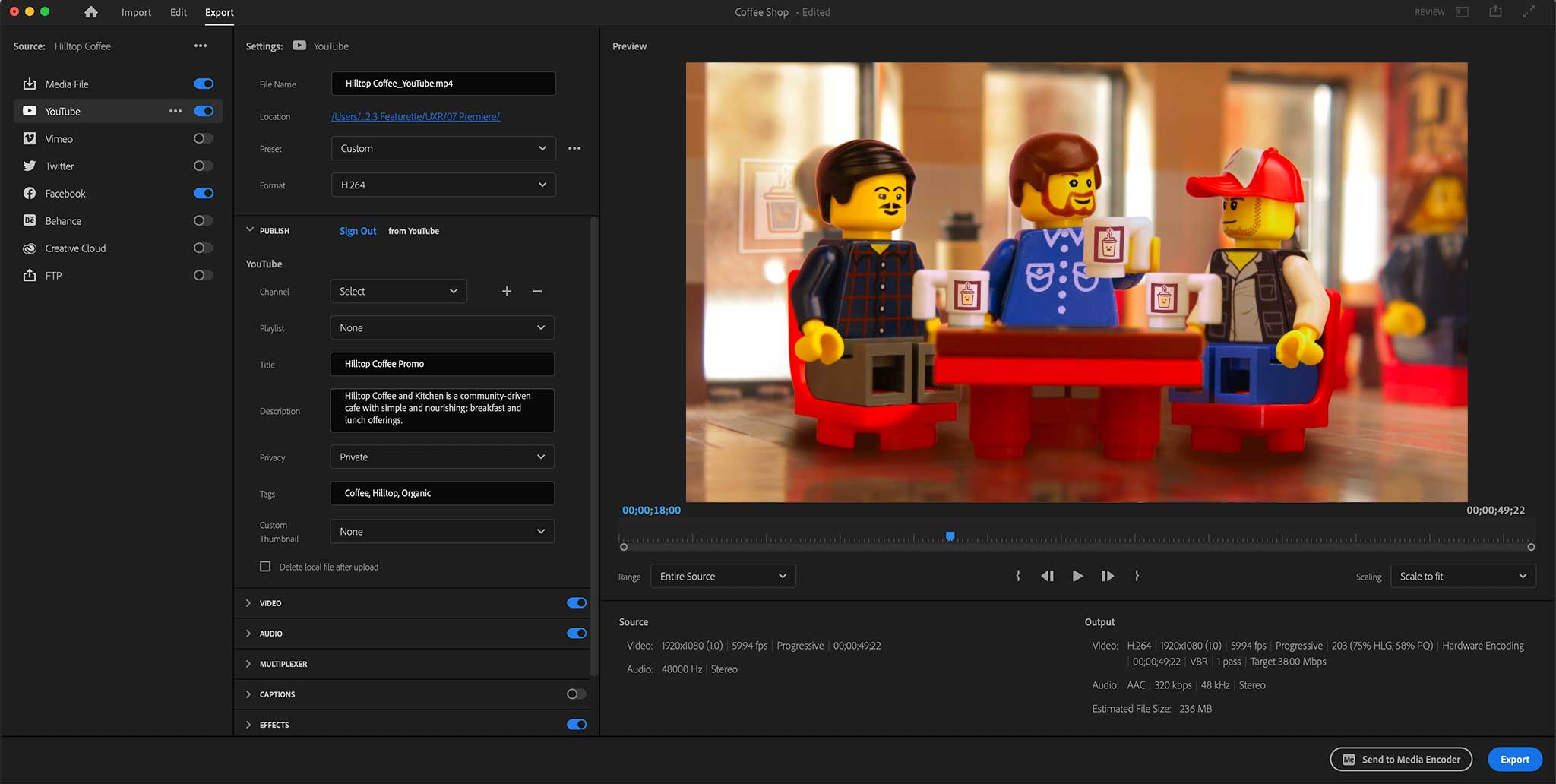Enable the Twitter destination toggle
The image size is (1556, 784).
tap(204, 166)
